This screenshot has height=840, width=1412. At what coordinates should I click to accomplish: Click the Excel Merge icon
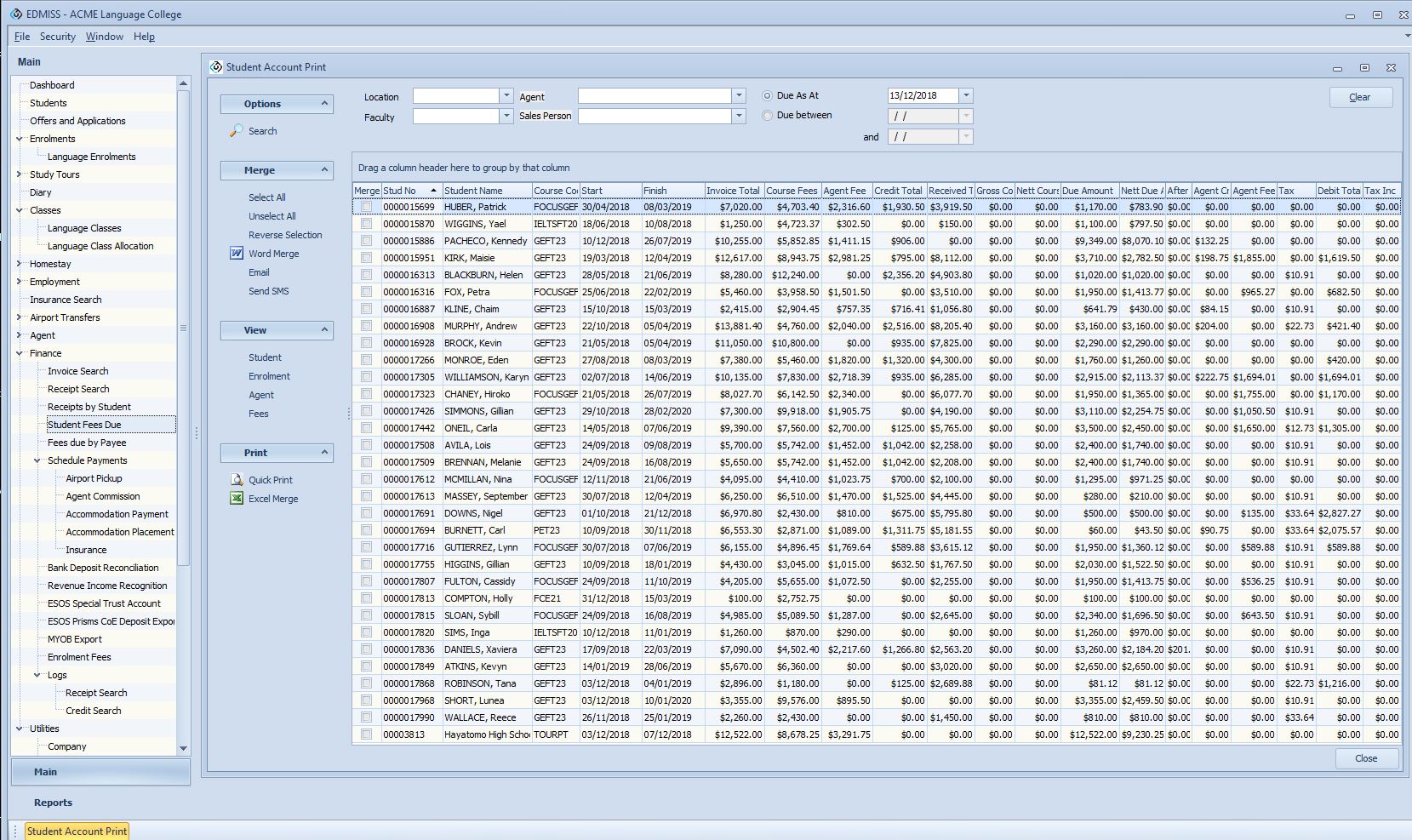[x=237, y=499]
